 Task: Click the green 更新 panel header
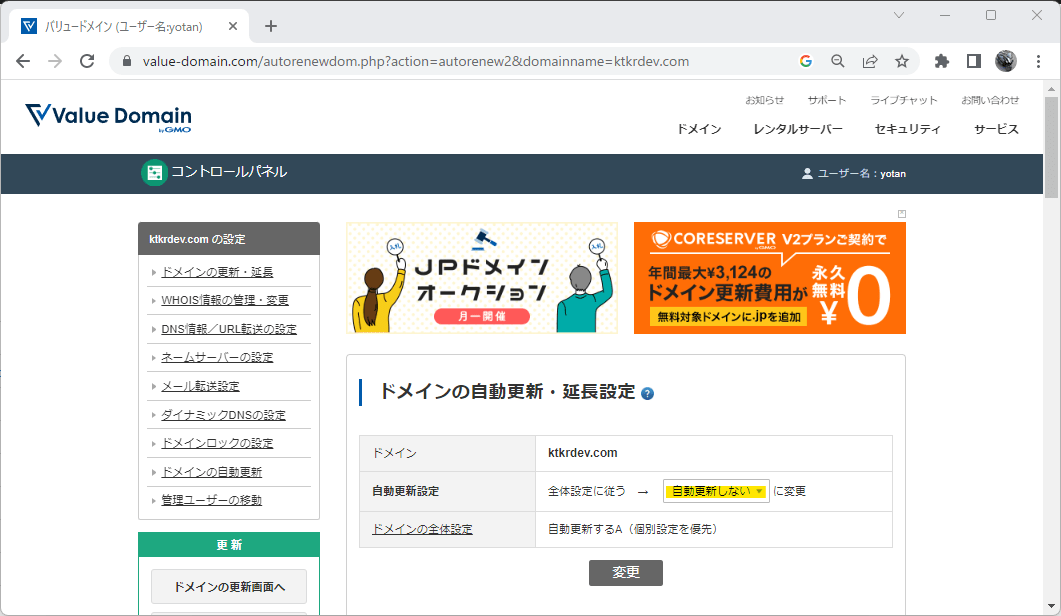point(229,545)
